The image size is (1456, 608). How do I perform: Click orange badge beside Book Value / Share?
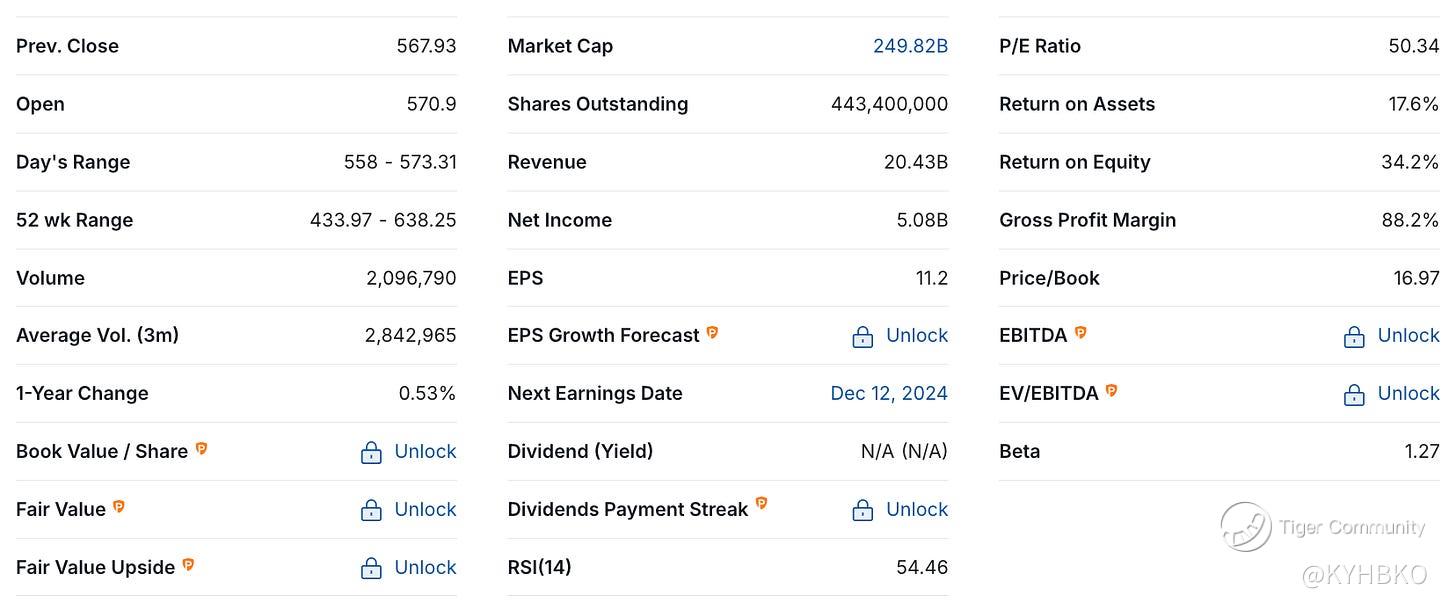point(201,449)
